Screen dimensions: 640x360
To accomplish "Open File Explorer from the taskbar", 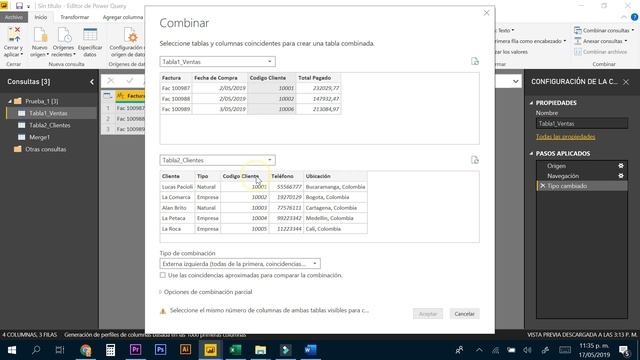I will pos(260,350).
